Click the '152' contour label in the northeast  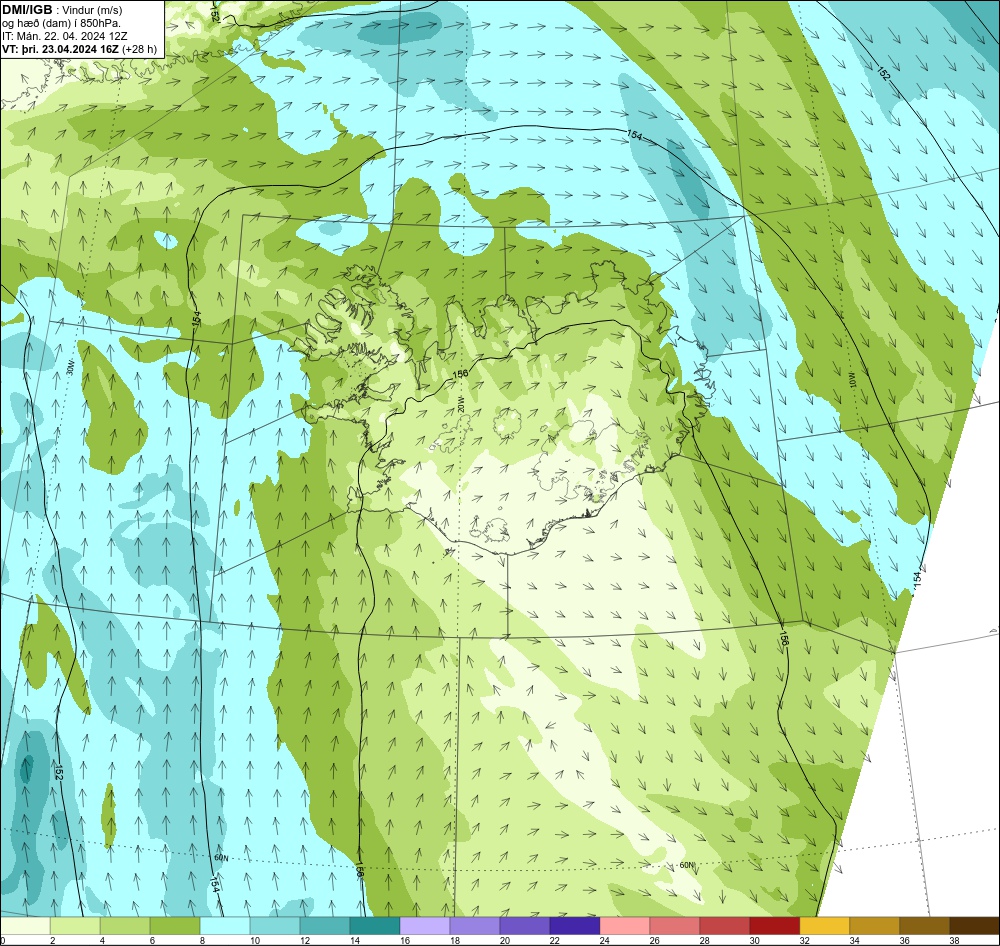click(883, 74)
